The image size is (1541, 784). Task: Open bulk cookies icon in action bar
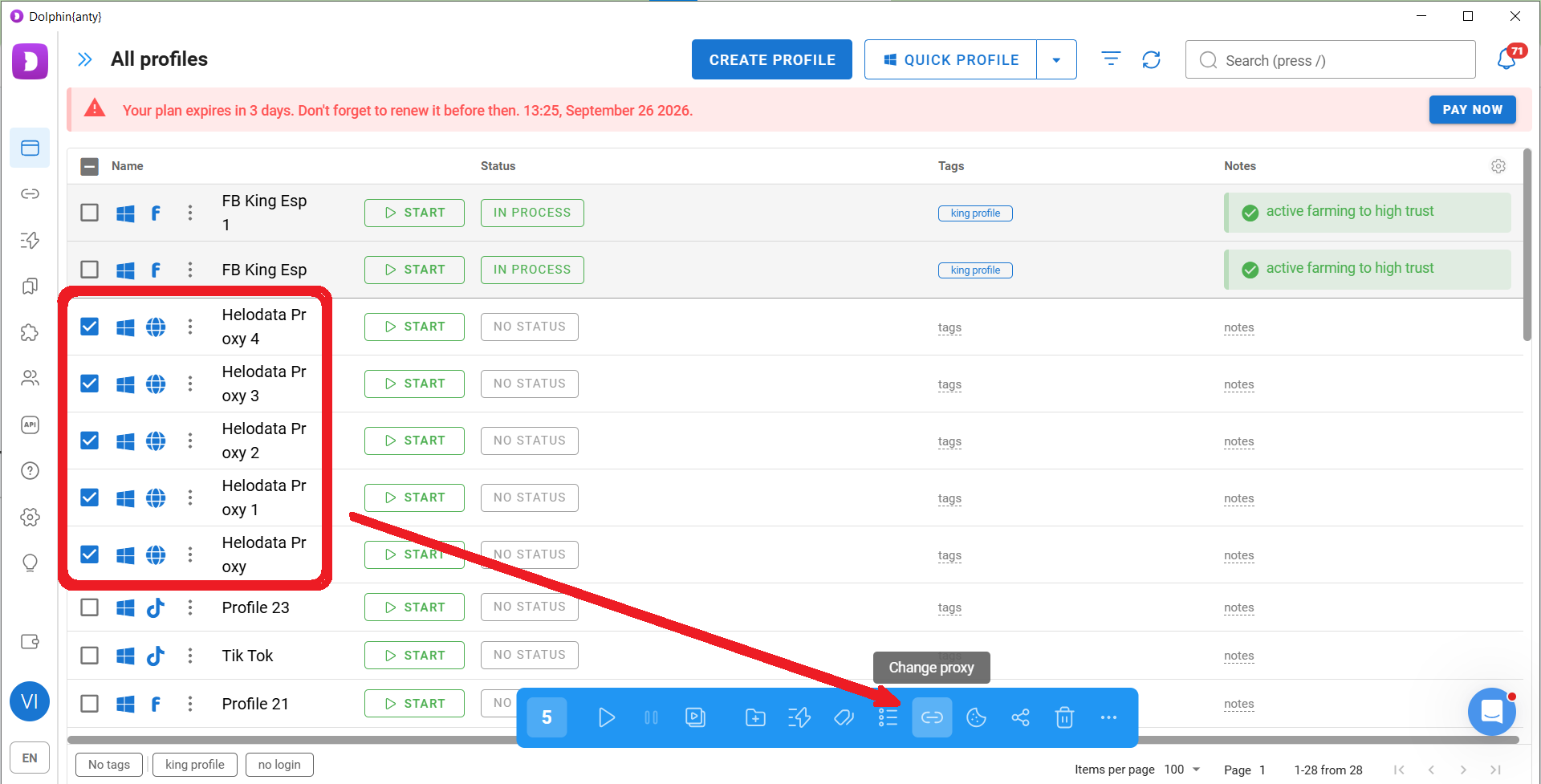click(976, 717)
